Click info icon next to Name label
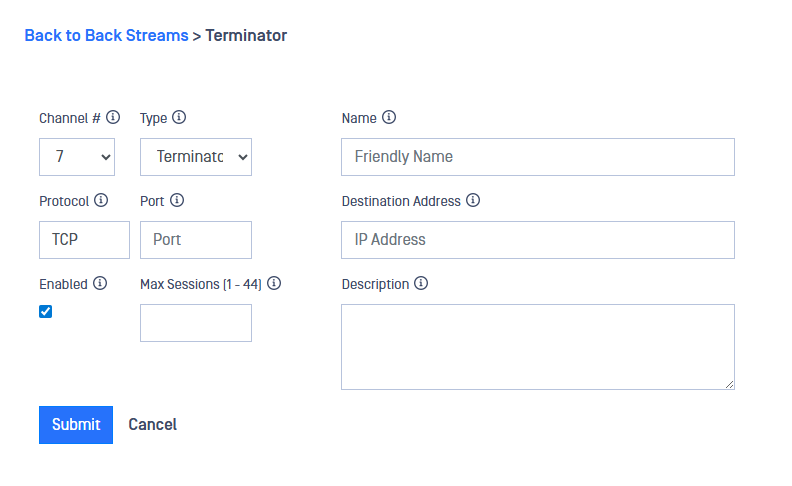Screen dimensions: 792x486 [x=389, y=117]
